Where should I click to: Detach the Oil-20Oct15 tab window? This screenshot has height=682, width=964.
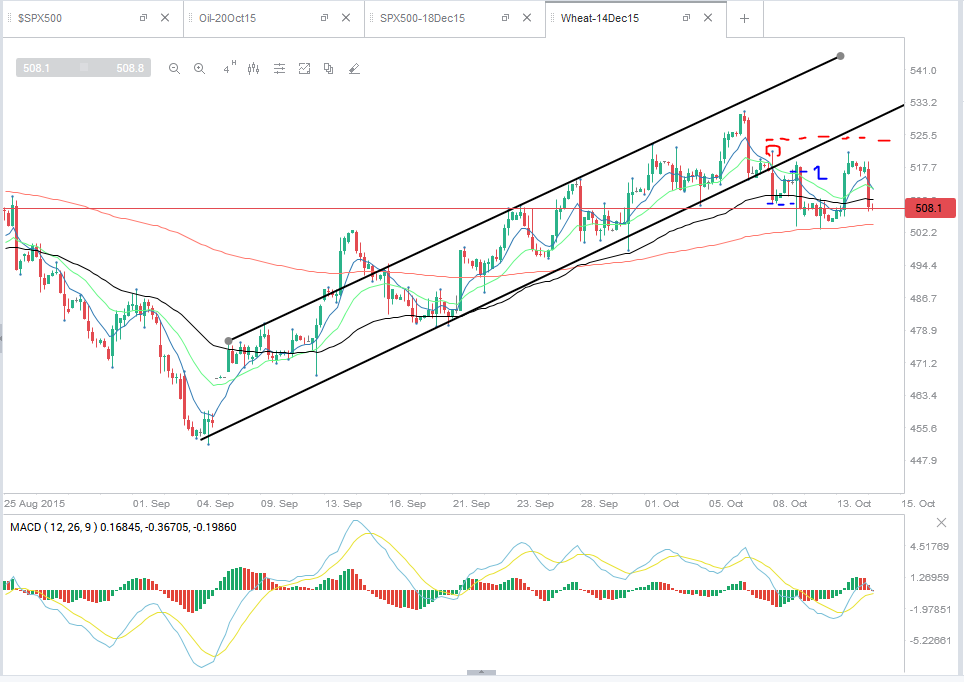click(325, 18)
